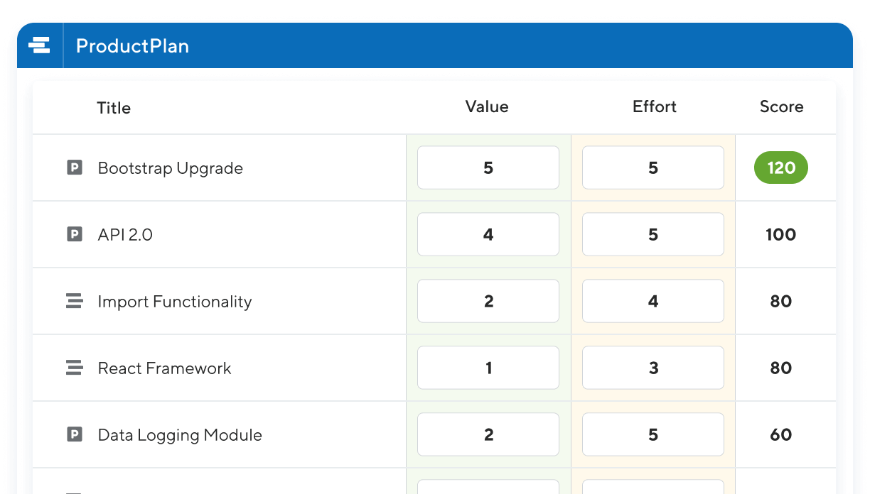Click the React Framework bars icon
Screen dimensions: 870x494
[x=74, y=368]
